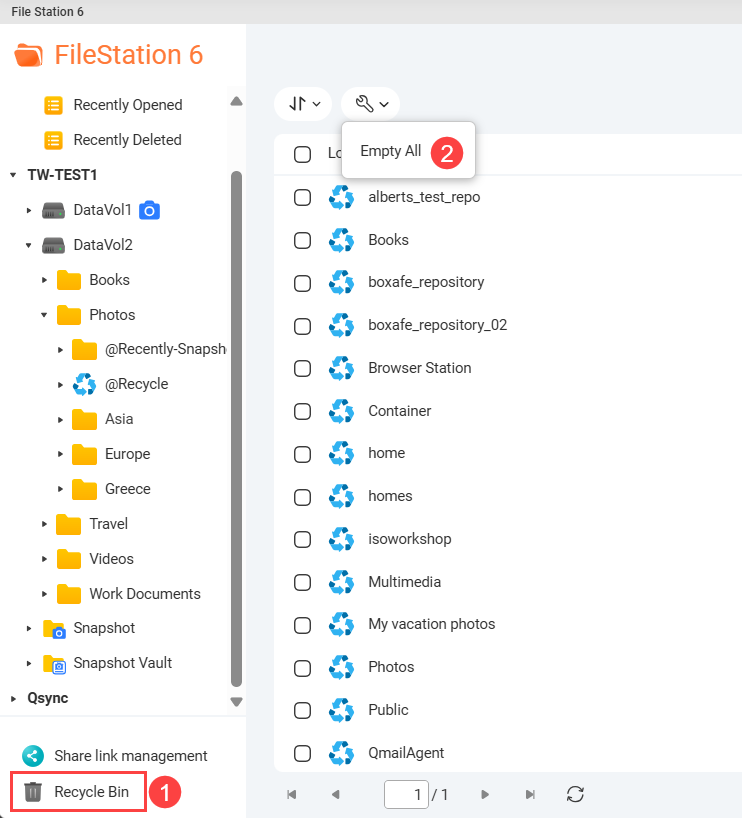Collapse the DataVol2 tree node
The width and height of the screenshot is (742, 818).
click(x=29, y=245)
